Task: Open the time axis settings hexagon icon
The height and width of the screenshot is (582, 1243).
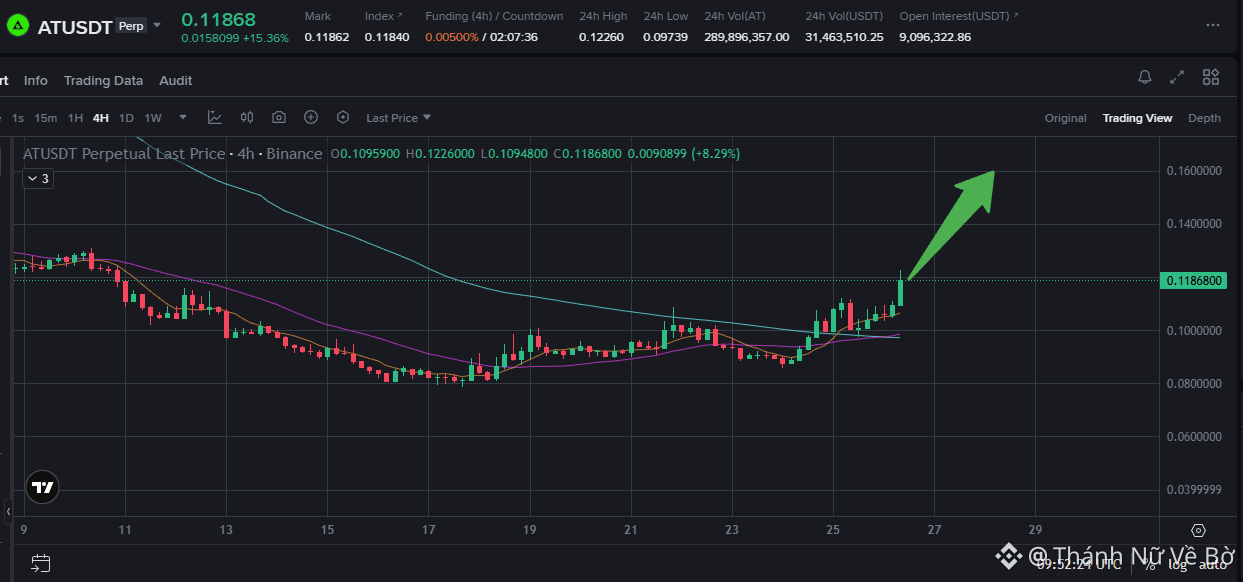Action: pyautogui.click(x=1199, y=530)
